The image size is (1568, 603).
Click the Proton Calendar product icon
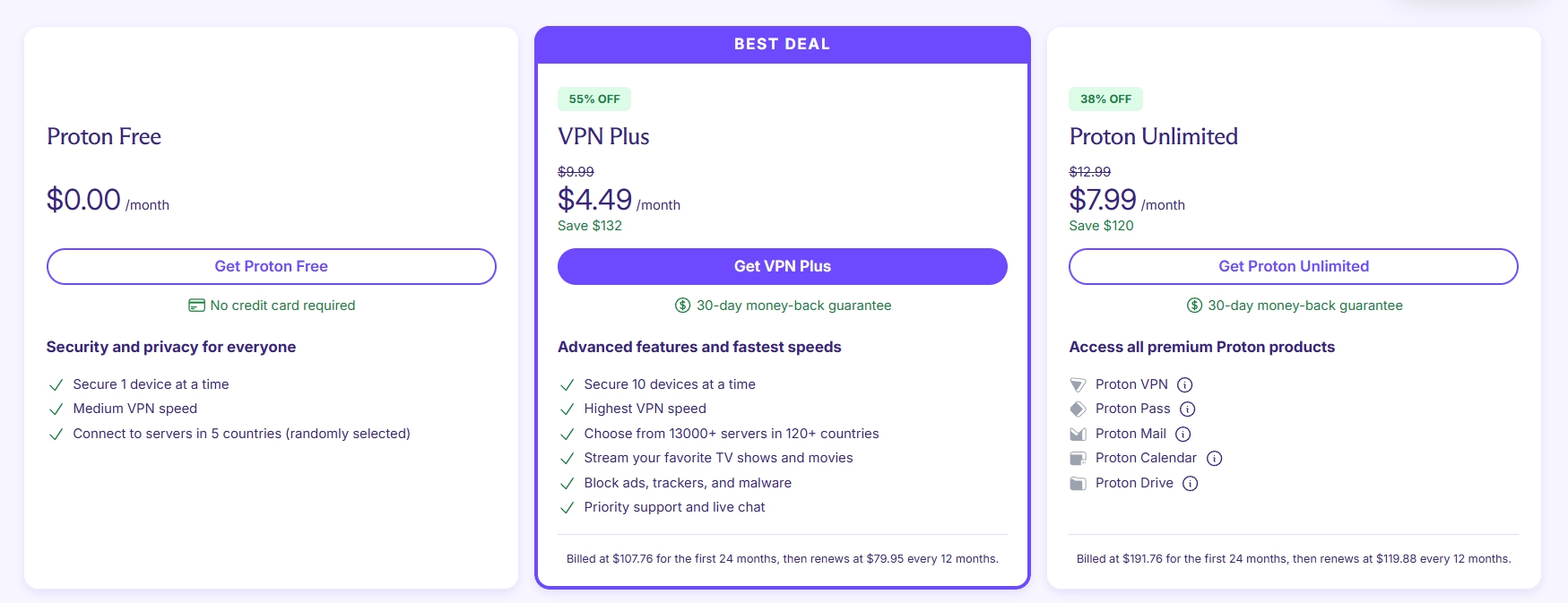(1078, 459)
